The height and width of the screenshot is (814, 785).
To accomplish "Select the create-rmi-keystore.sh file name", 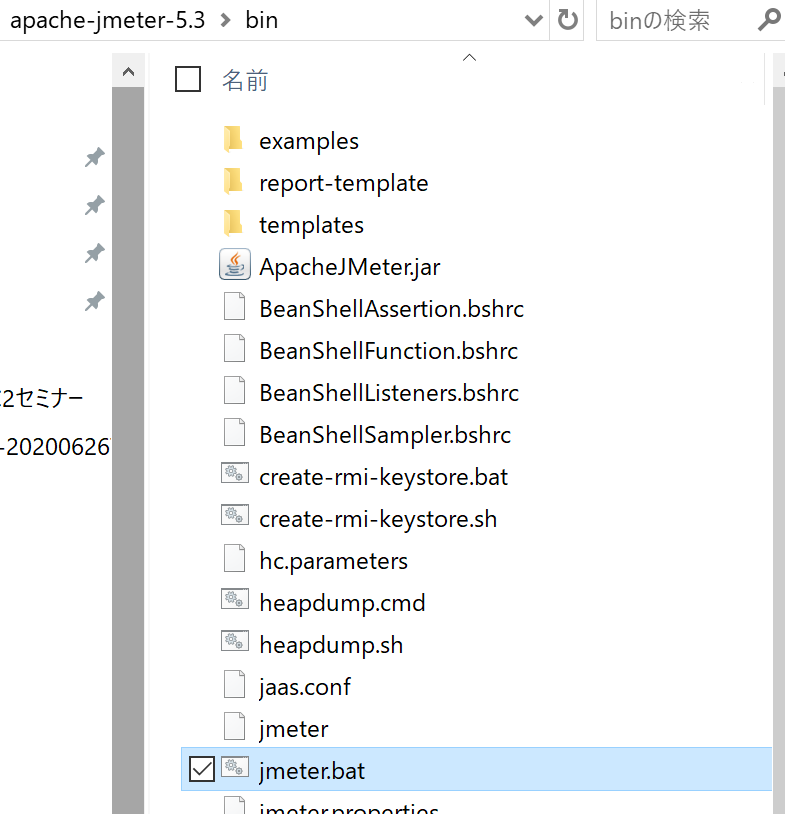I will coord(378,519).
